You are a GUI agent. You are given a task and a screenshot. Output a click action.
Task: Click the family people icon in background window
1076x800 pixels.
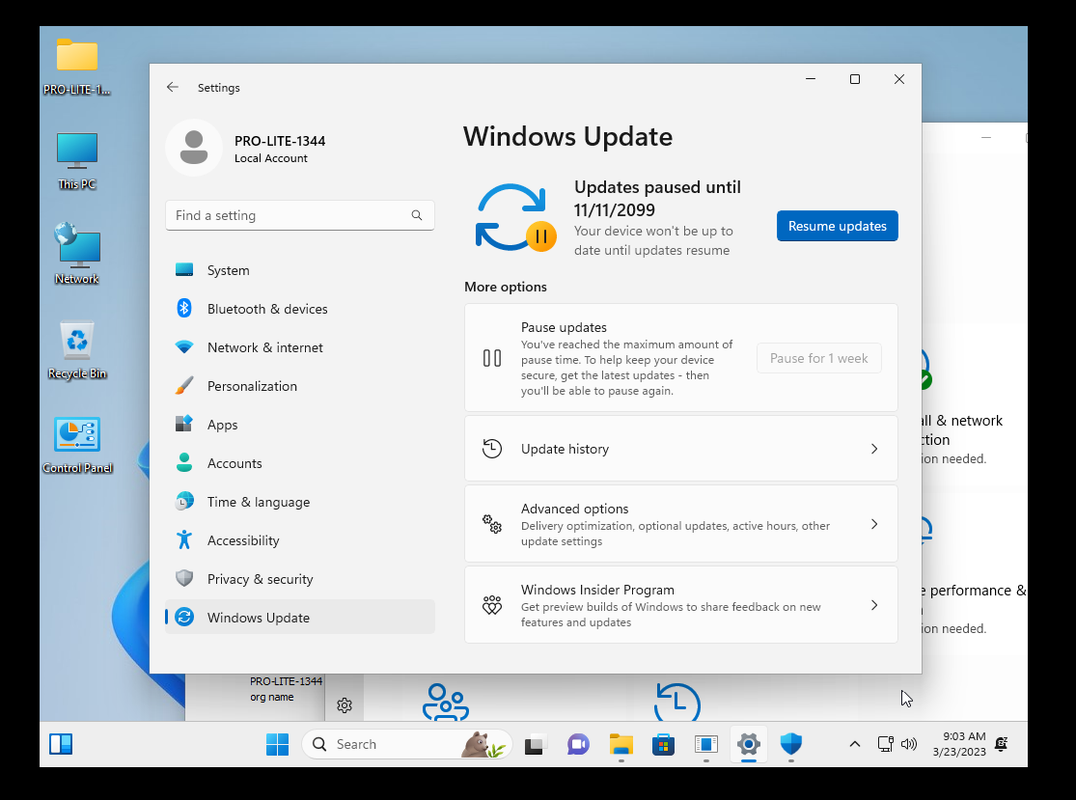click(x=445, y=701)
